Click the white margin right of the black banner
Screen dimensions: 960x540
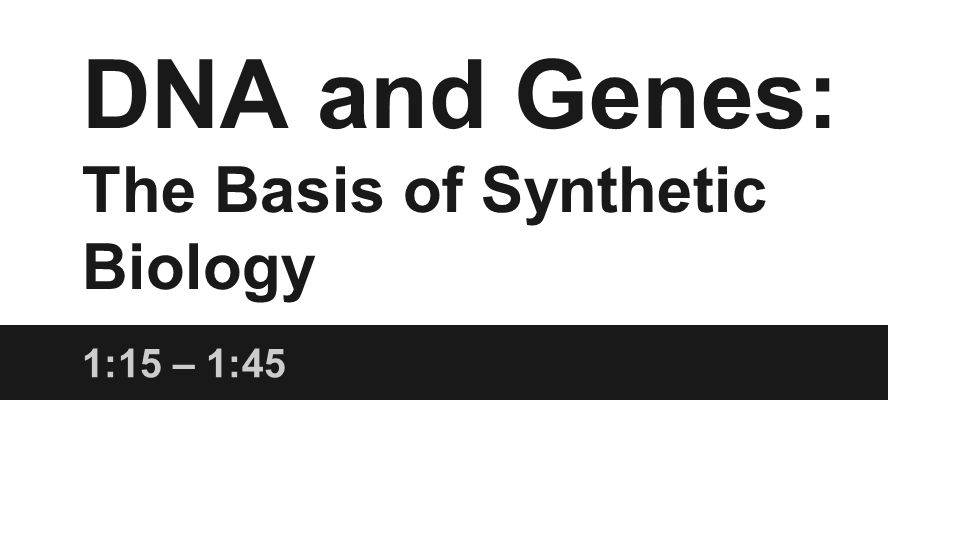click(924, 362)
